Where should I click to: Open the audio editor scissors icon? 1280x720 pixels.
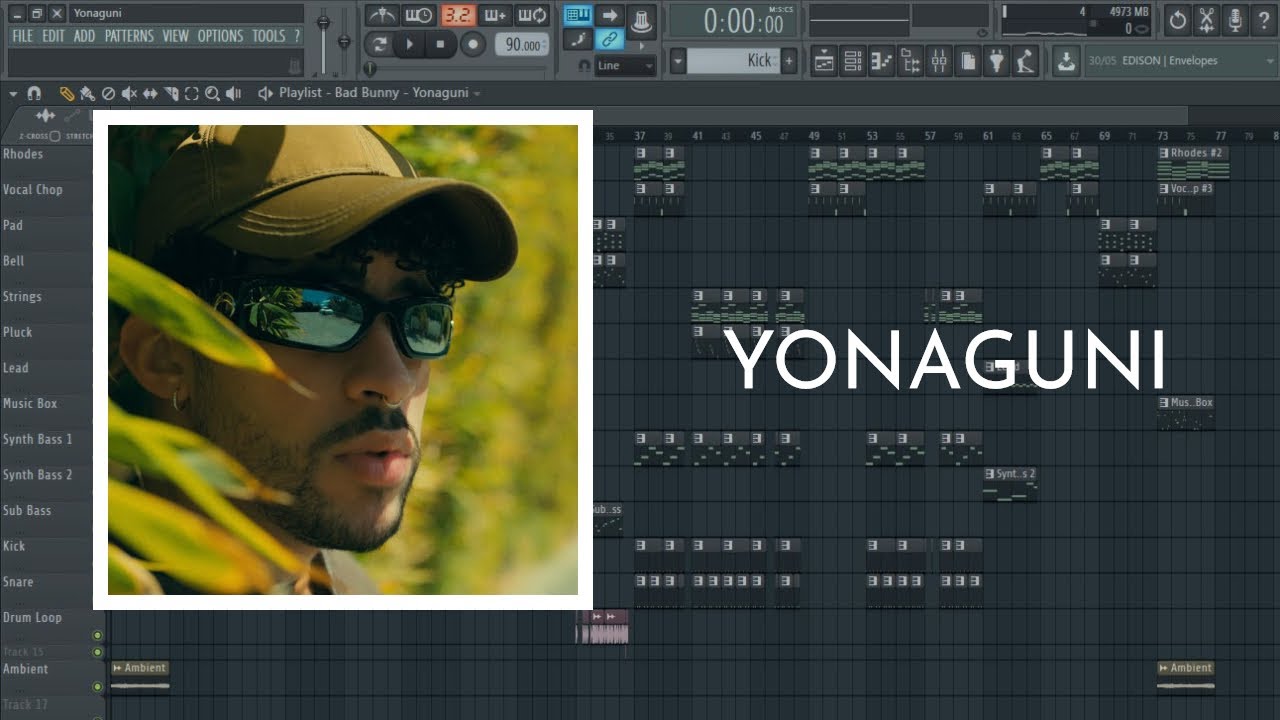[1207, 19]
